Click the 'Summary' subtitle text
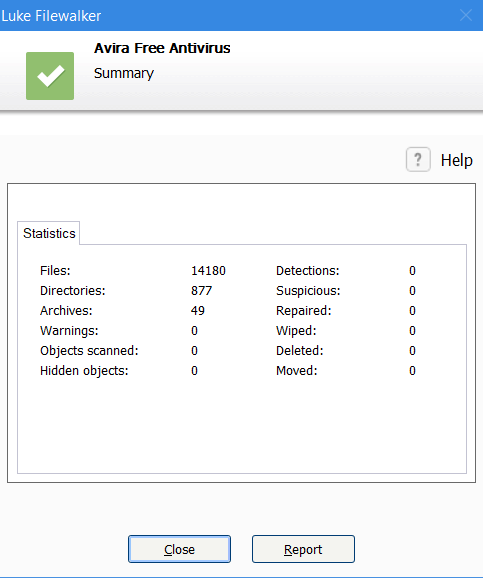The height and width of the screenshot is (578, 483). (124, 73)
